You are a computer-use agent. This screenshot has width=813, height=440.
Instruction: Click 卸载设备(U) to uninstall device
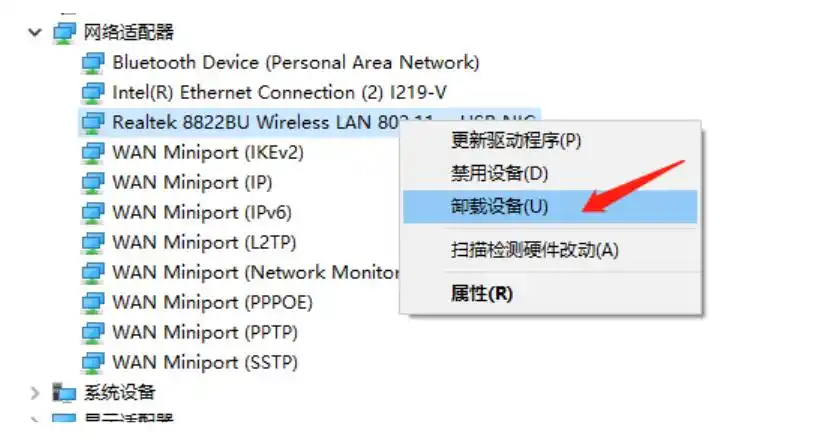(500, 207)
